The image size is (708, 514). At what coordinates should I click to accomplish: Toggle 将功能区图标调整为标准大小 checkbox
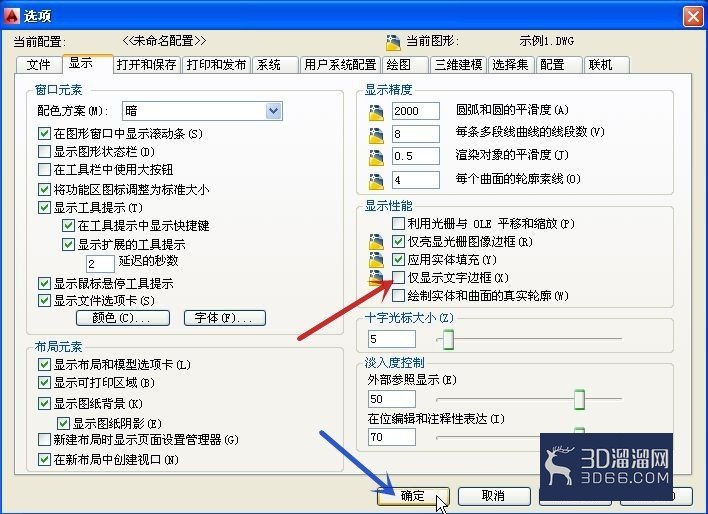(x=44, y=189)
